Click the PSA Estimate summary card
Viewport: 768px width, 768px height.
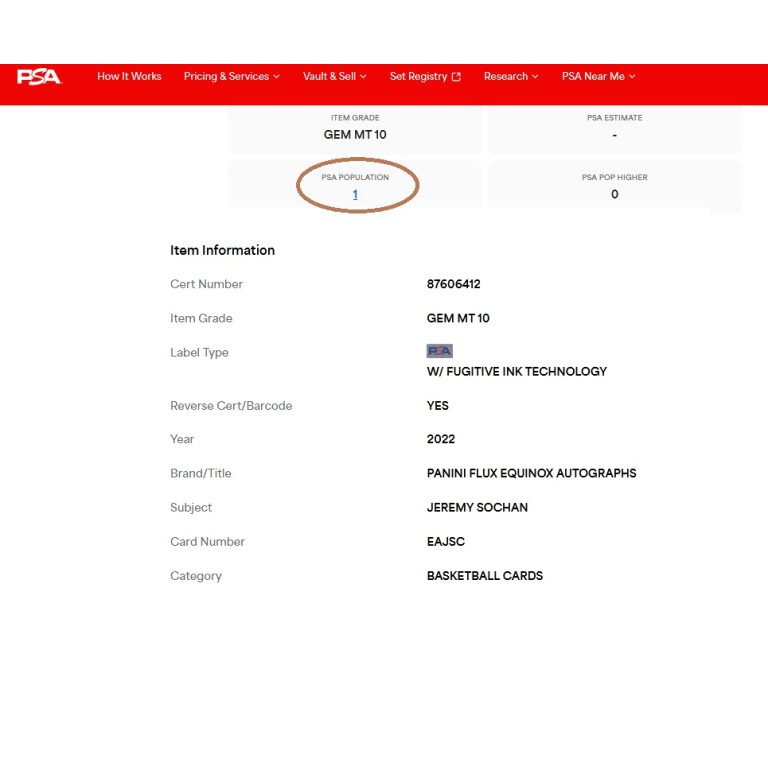pos(614,127)
